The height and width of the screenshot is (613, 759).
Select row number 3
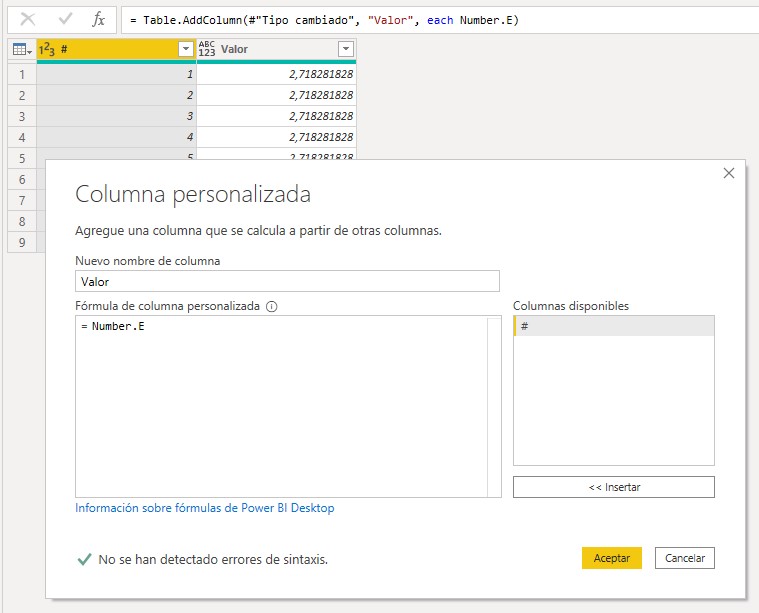22,116
